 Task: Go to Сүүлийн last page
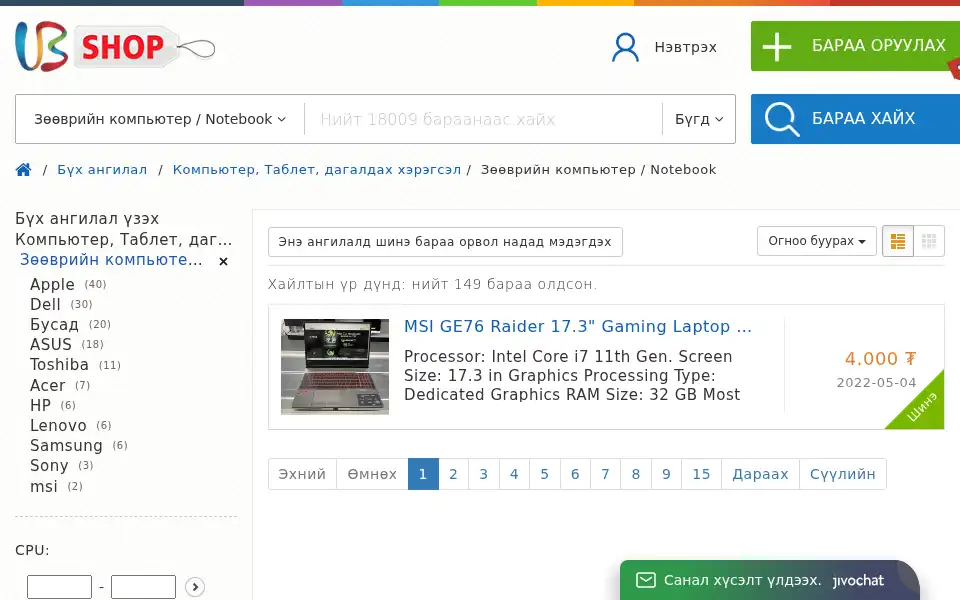pos(842,474)
